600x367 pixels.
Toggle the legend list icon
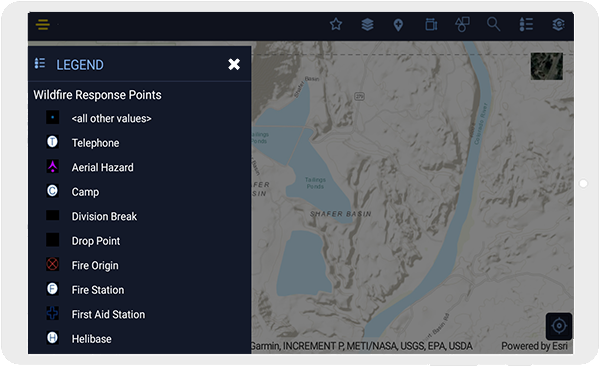tap(526, 24)
